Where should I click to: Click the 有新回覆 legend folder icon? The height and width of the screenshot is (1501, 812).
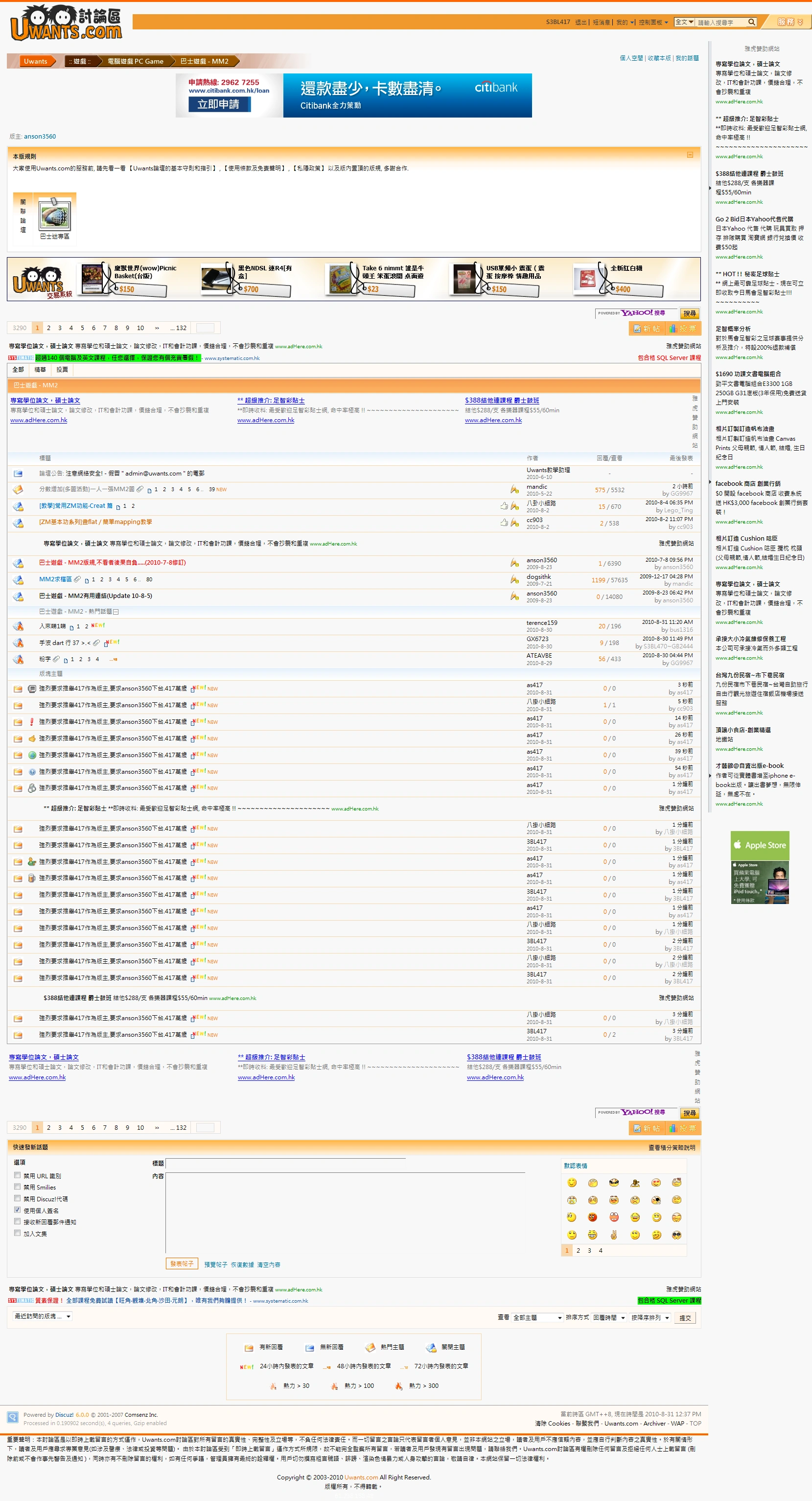[x=249, y=1348]
